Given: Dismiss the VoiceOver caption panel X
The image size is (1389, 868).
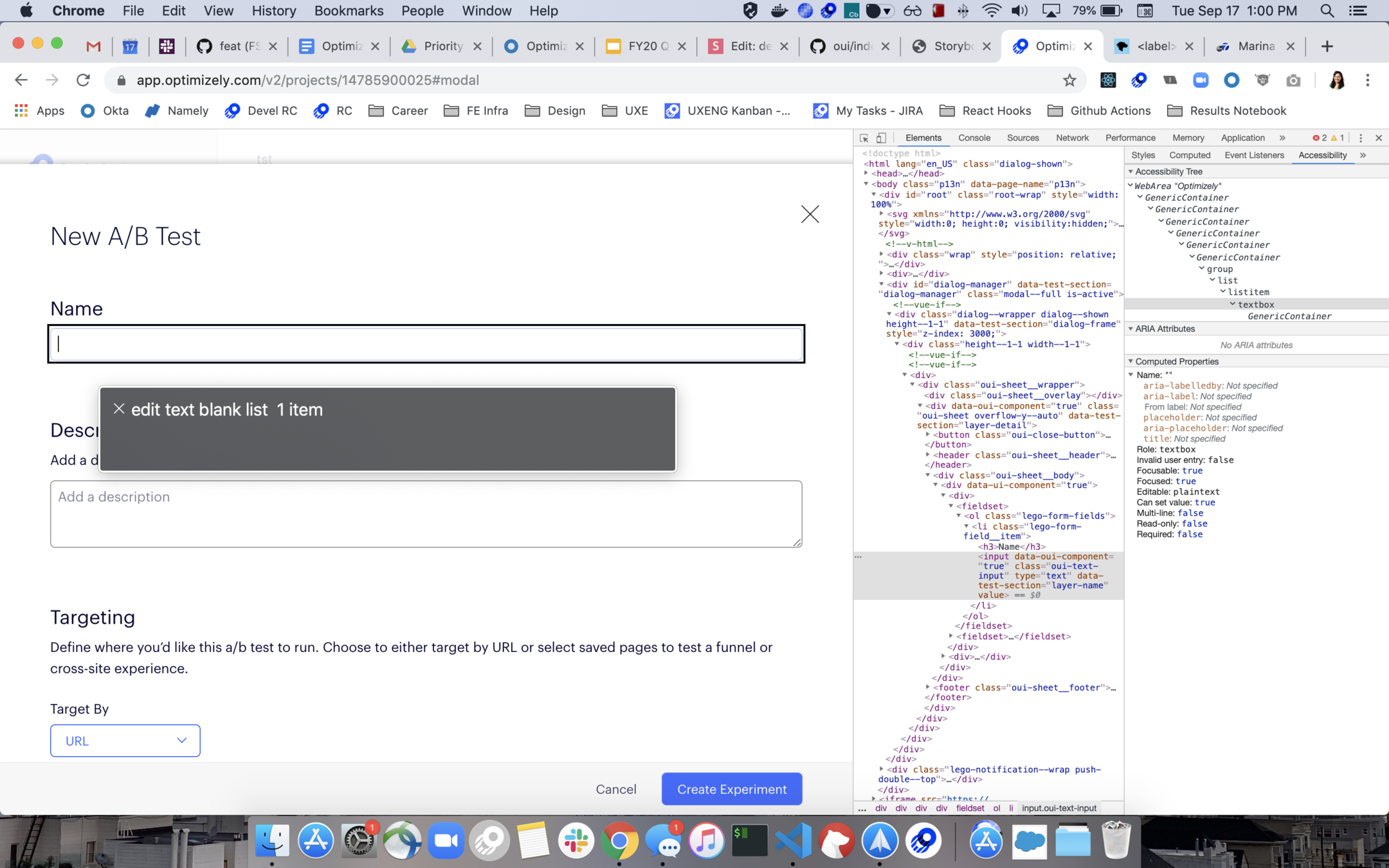Looking at the screenshot, I should [118, 408].
